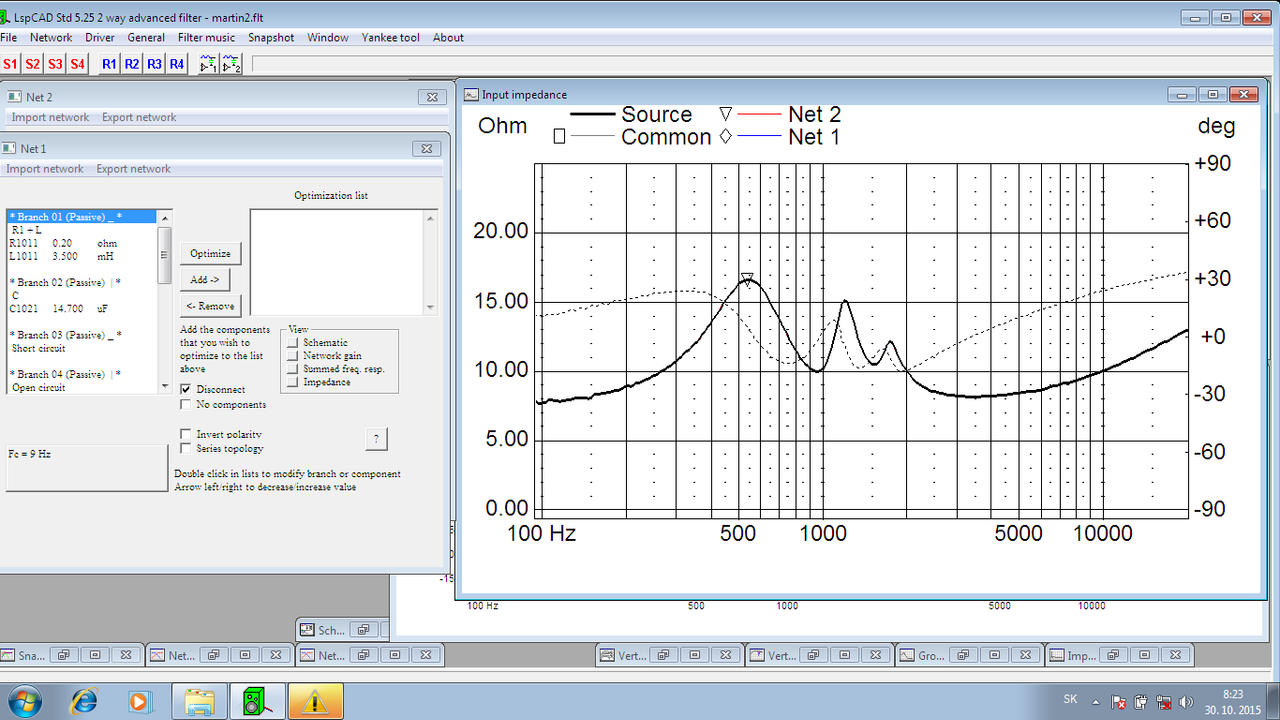Viewport: 1280px width, 720px height.
Task: Open the Yankee tool menu
Action: (x=391, y=38)
